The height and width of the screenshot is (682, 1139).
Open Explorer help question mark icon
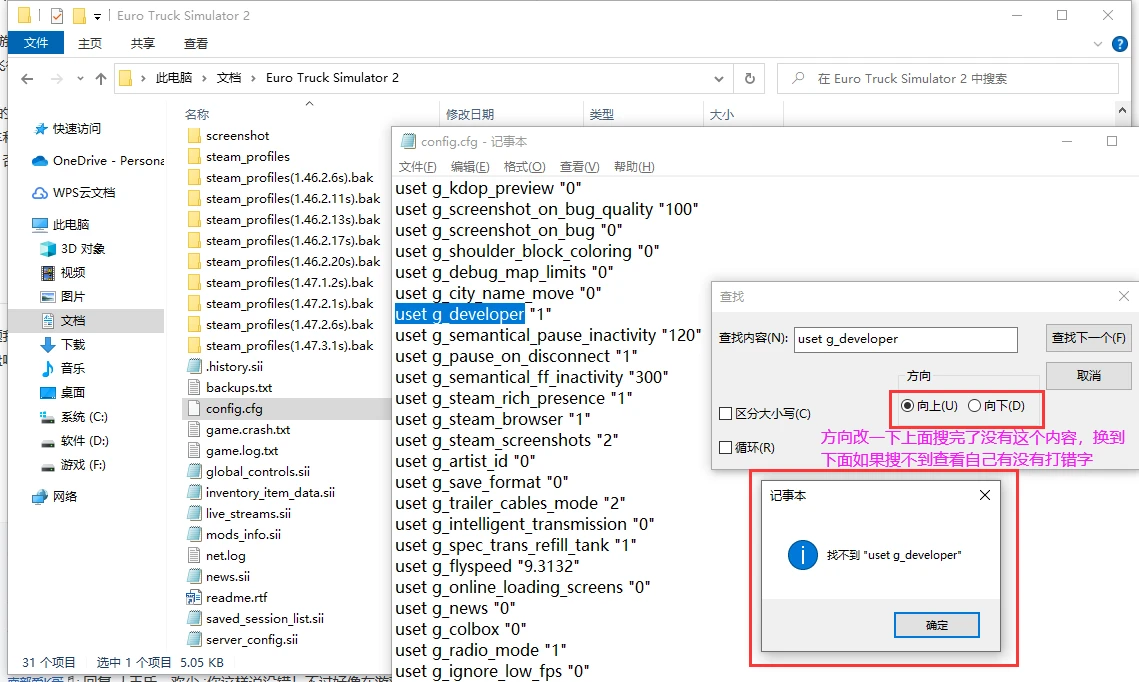1120,44
